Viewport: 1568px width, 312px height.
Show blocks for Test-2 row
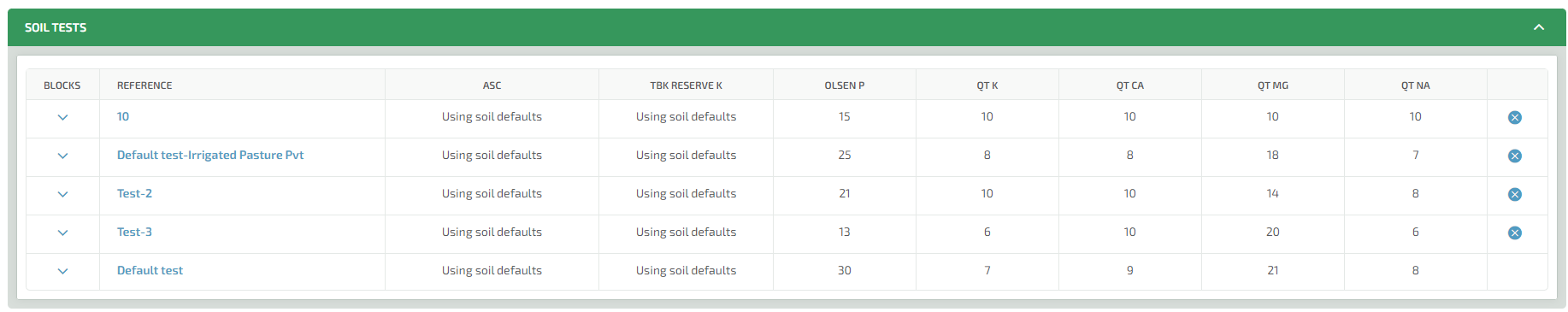click(x=62, y=194)
